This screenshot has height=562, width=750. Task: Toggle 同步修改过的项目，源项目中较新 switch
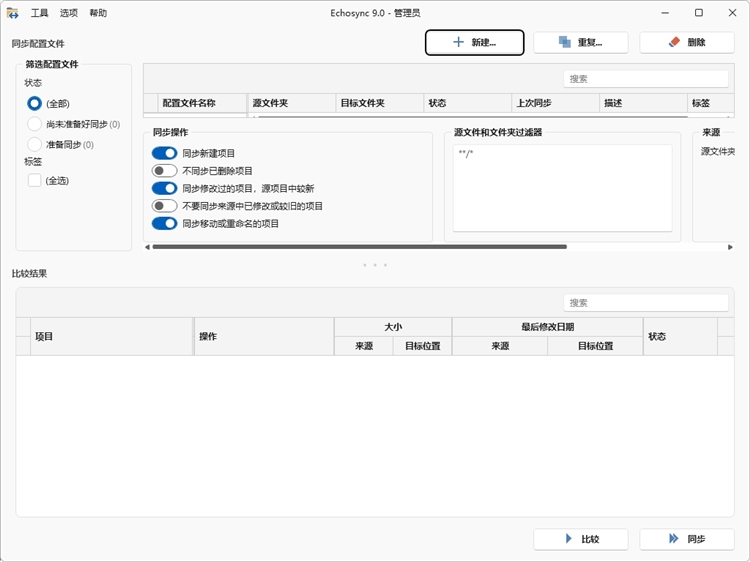(x=165, y=188)
